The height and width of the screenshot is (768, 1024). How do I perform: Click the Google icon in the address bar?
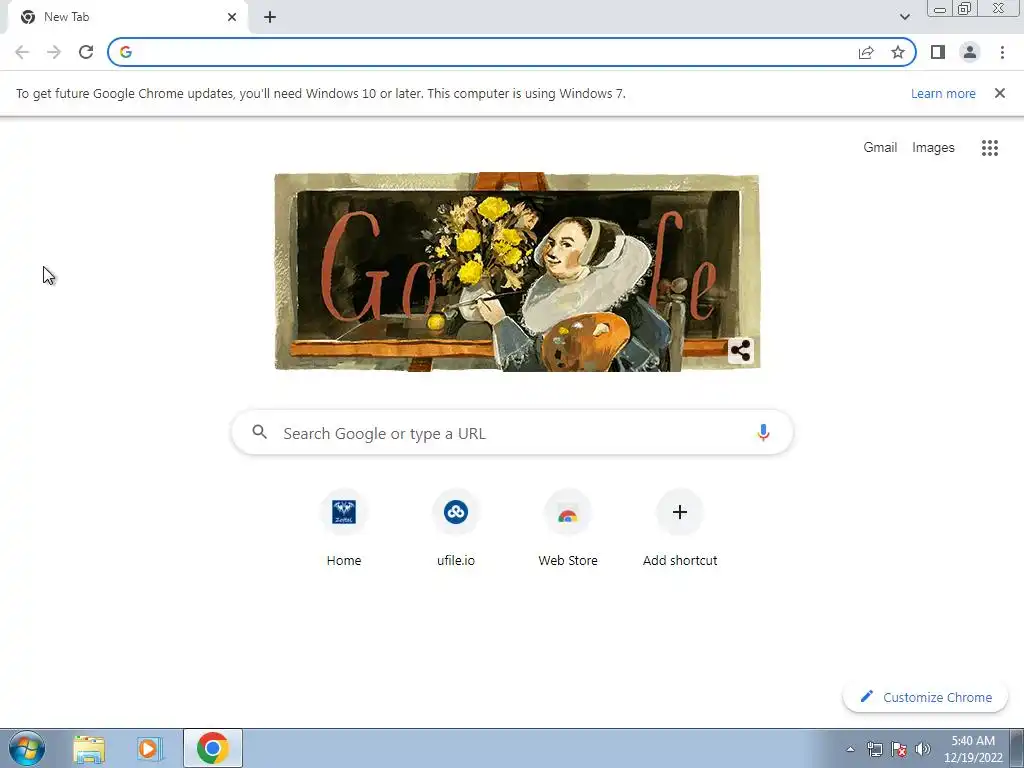(x=126, y=52)
